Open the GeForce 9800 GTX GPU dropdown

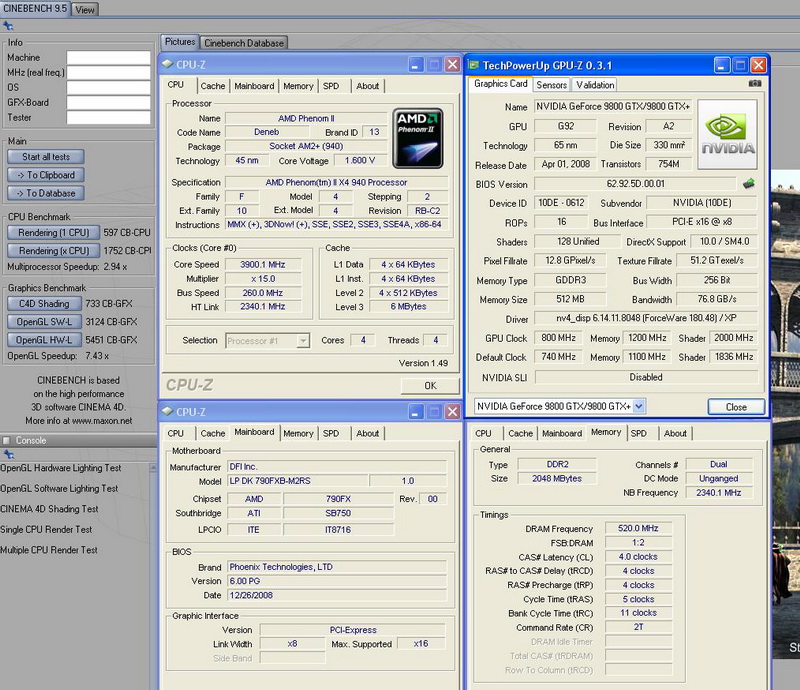point(558,406)
